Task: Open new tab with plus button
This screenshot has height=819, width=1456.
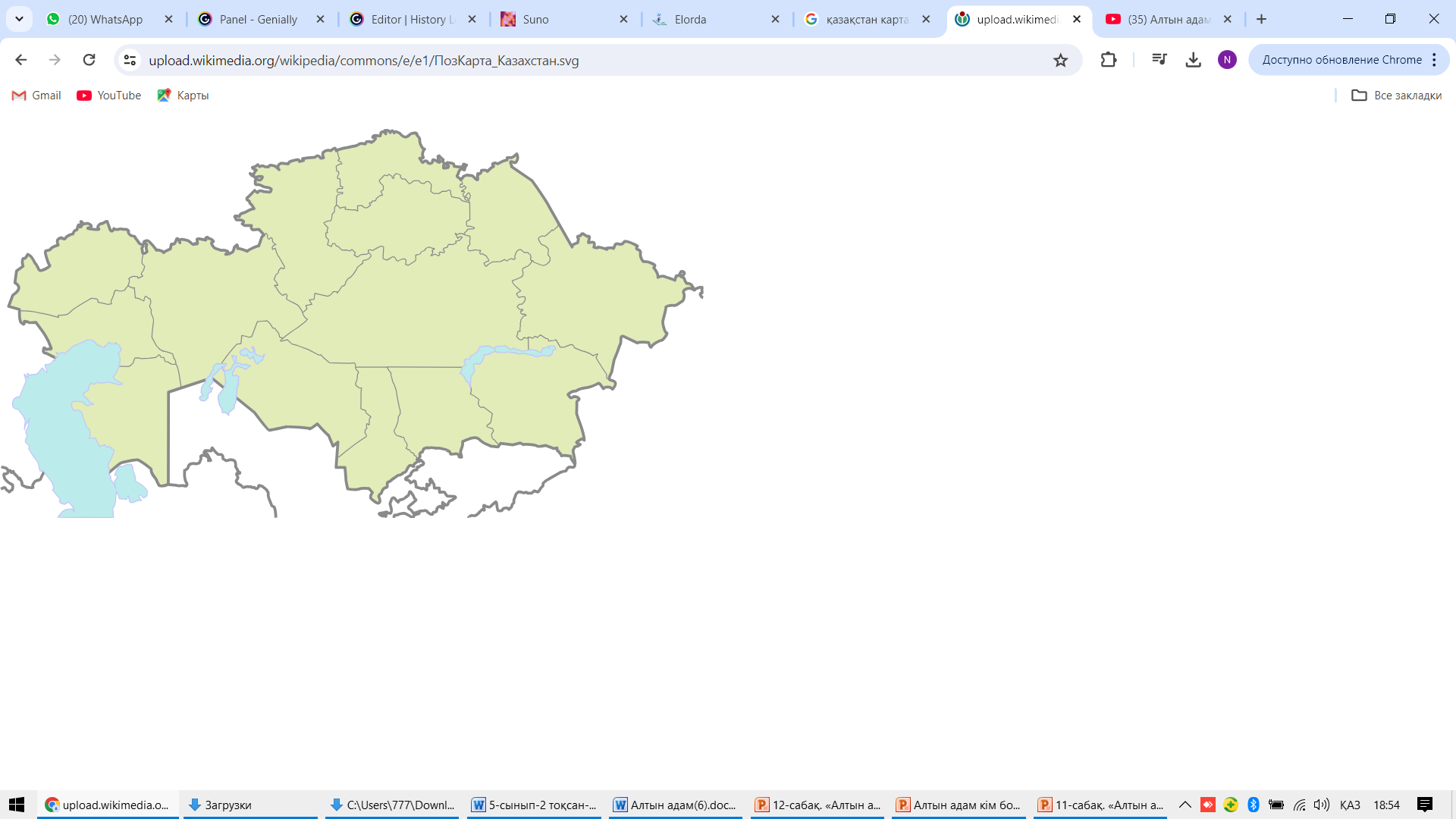Action: (x=1261, y=19)
